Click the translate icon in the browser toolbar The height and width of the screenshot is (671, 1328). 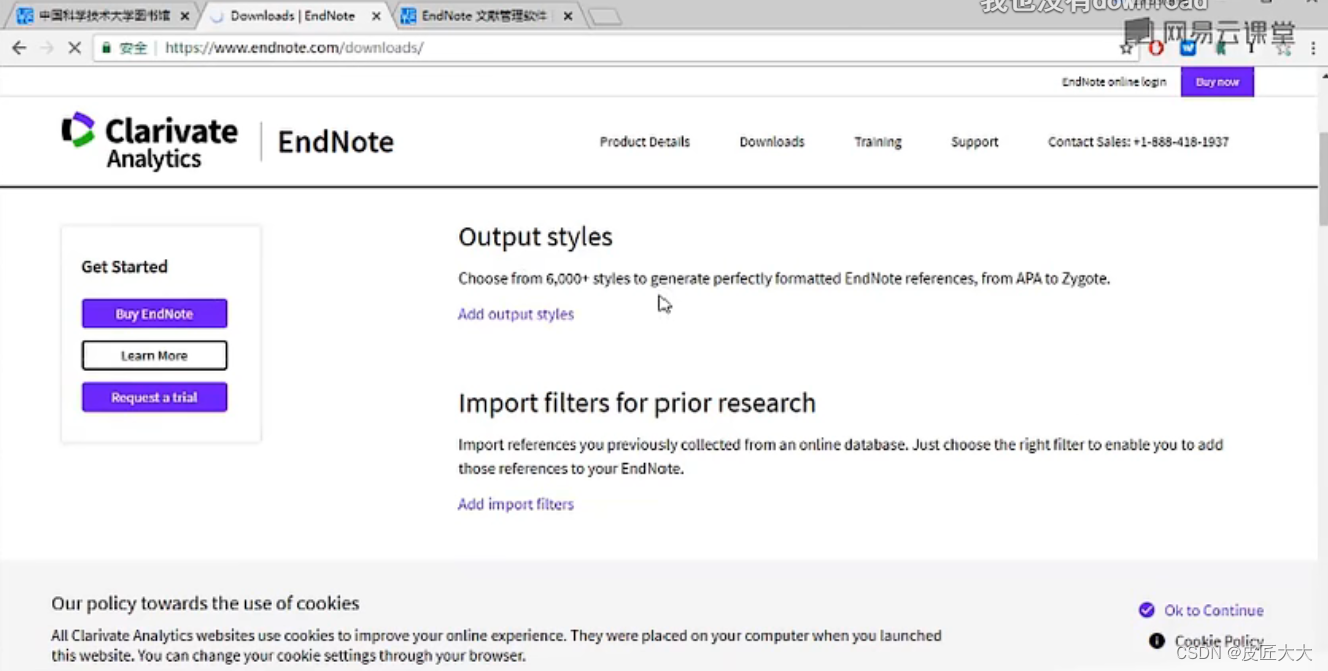coord(1284,48)
